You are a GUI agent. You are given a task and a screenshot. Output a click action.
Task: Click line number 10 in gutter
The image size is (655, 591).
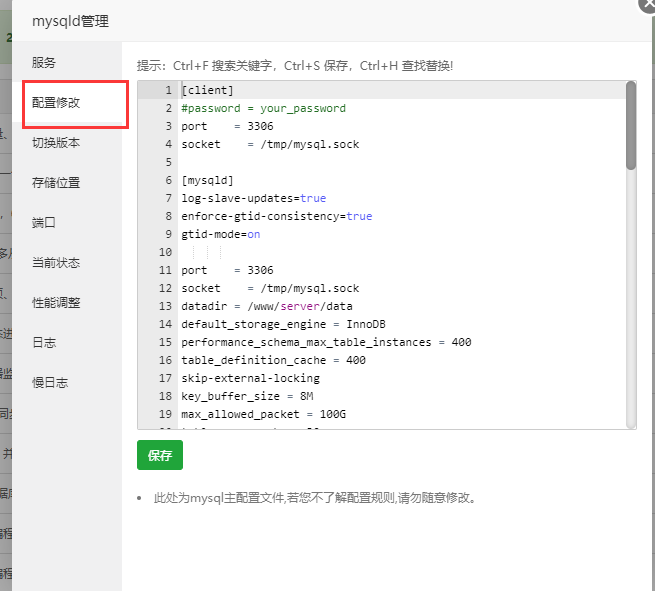(165, 252)
